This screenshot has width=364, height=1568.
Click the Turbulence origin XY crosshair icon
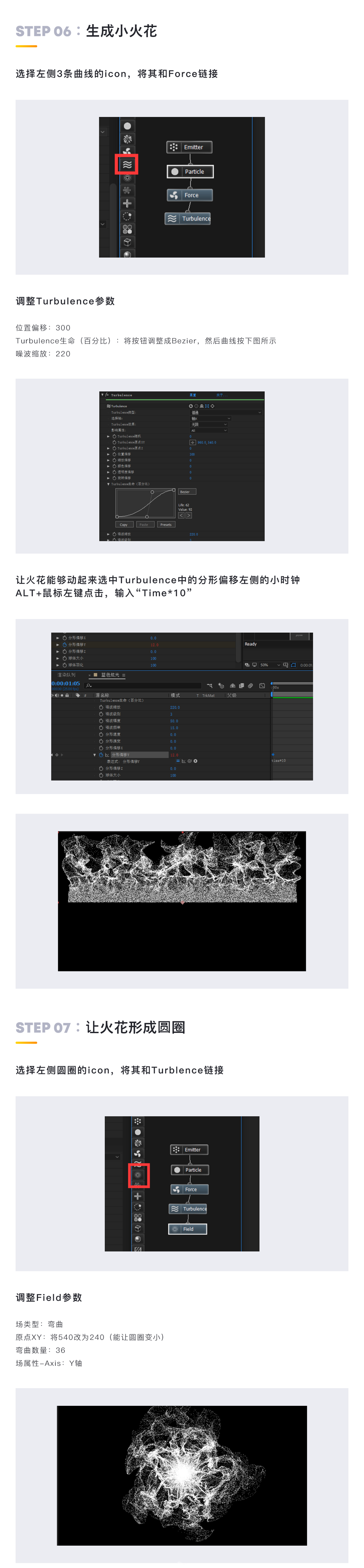tap(193, 442)
